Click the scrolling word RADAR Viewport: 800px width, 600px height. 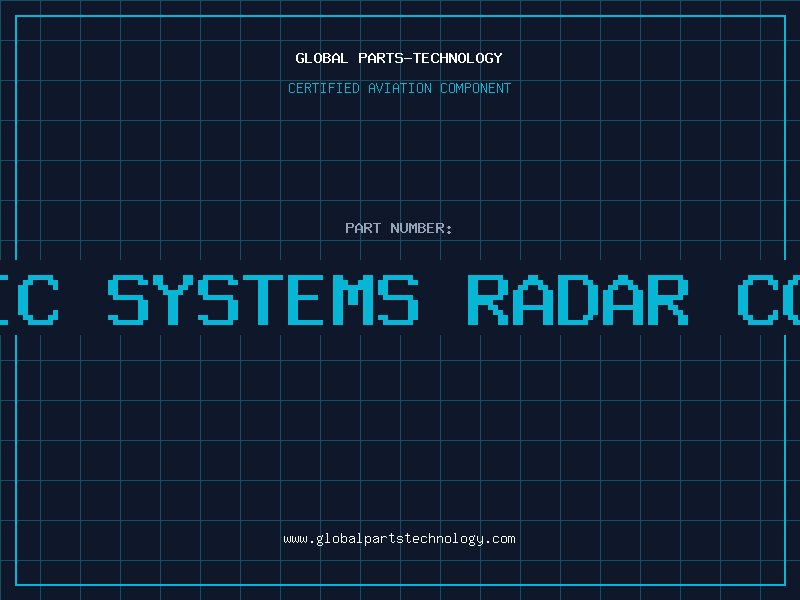578,299
